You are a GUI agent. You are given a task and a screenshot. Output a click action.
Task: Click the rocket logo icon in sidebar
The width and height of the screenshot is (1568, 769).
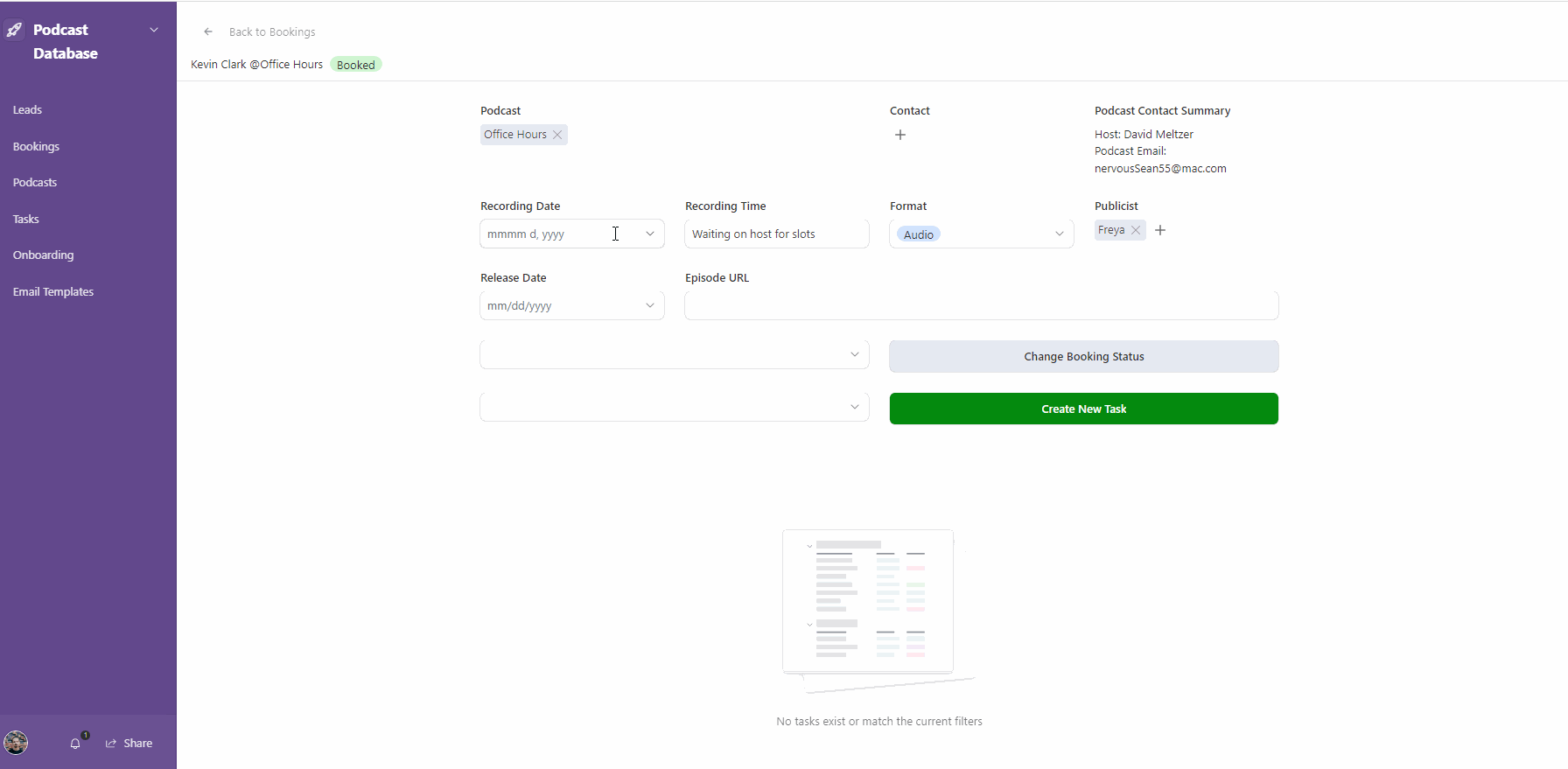pos(15,31)
